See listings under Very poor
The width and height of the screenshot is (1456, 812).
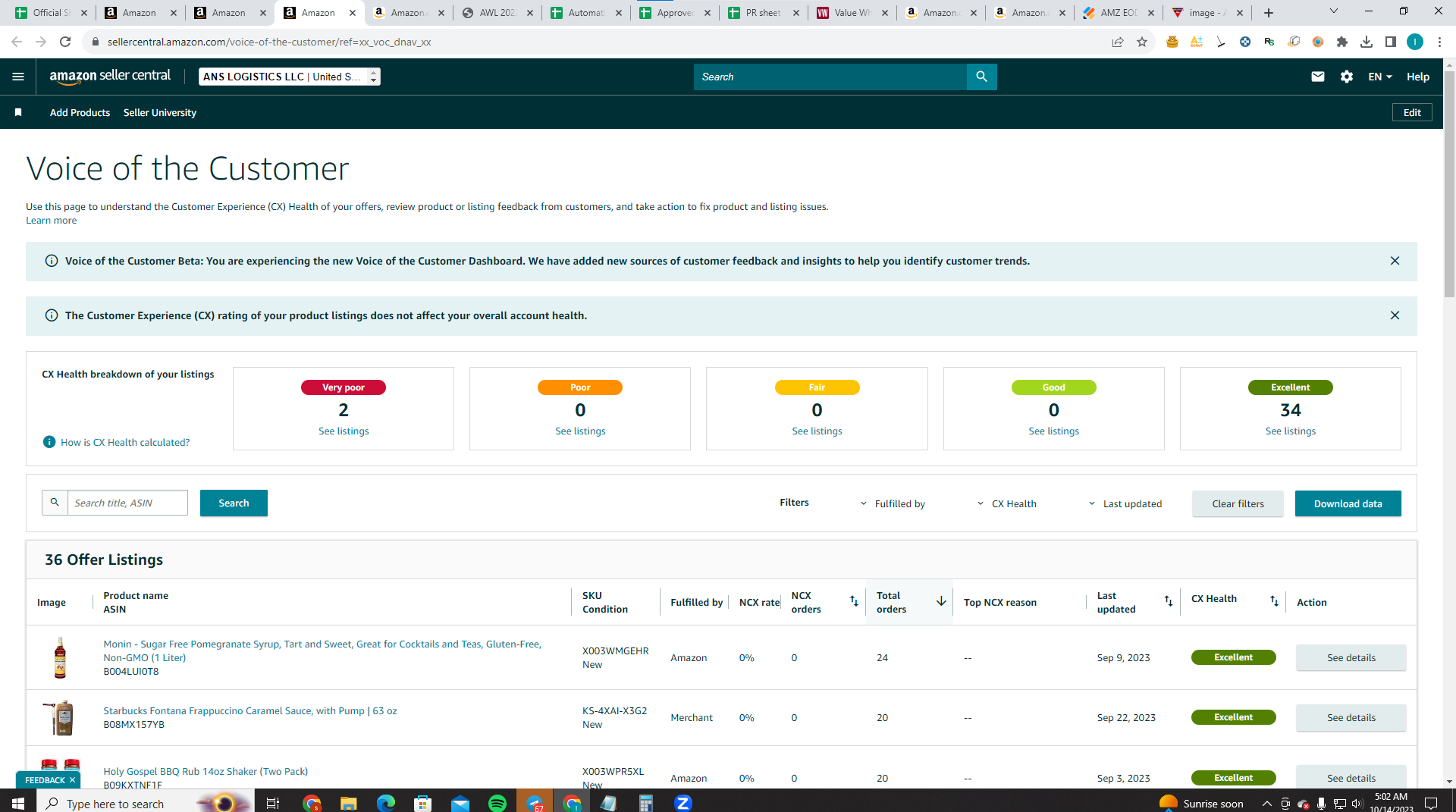344,431
